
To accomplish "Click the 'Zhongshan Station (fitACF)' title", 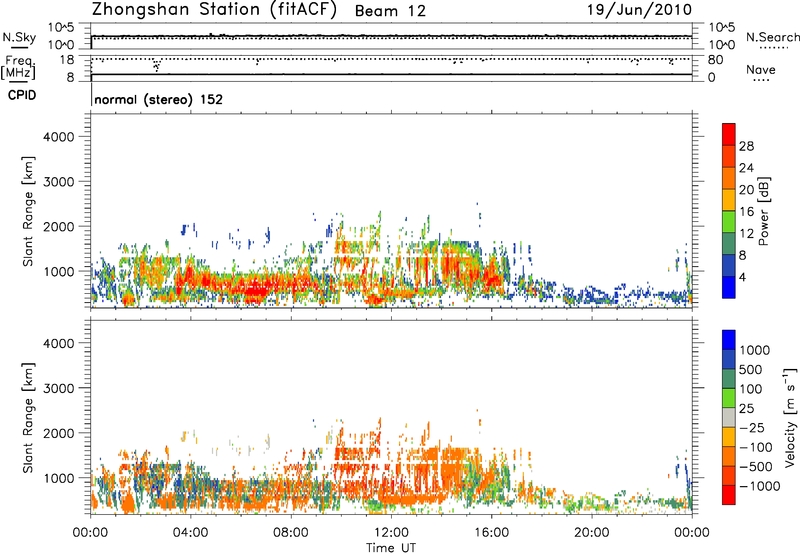I will click(x=214, y=10).
